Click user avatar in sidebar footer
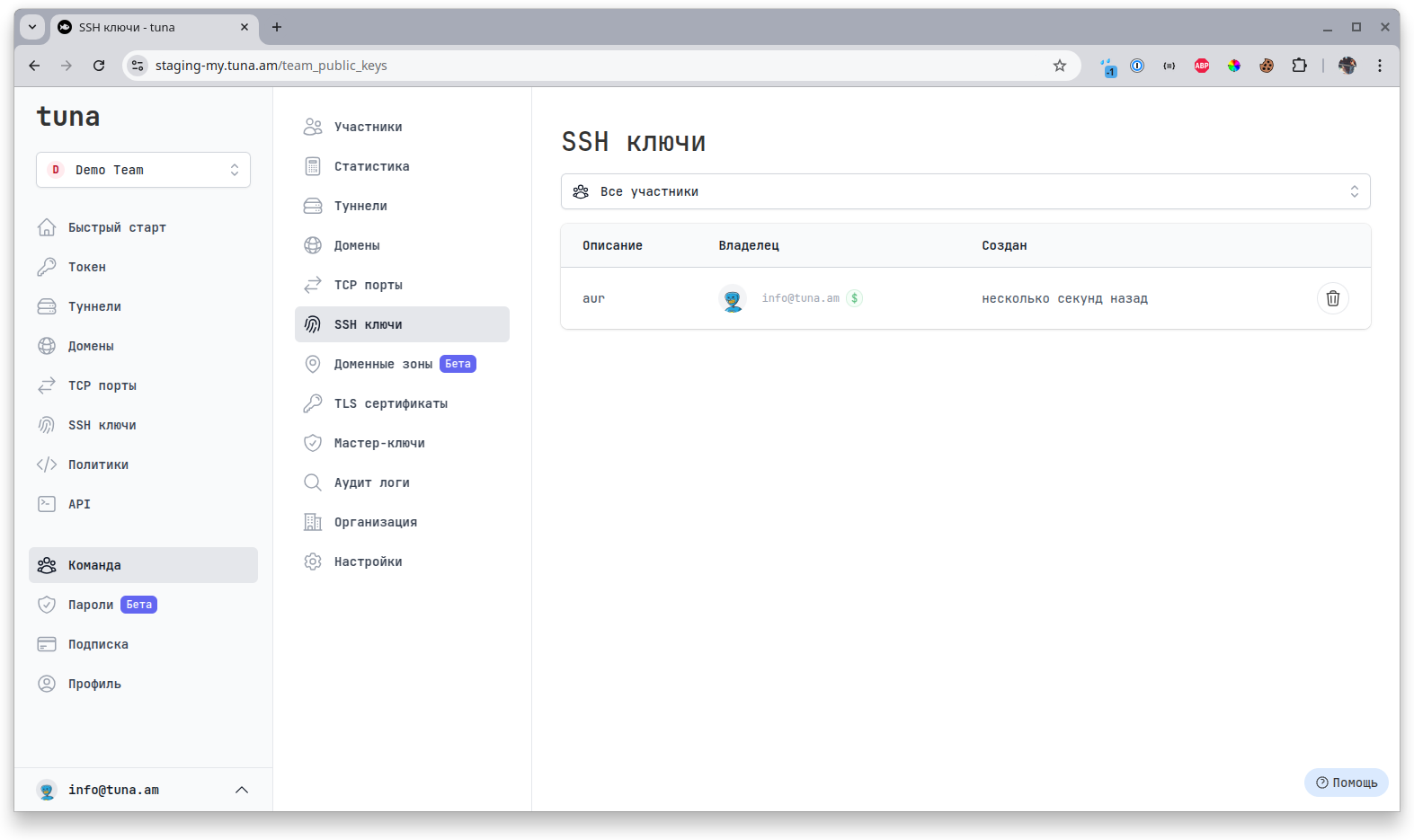The height and width of the screenshot is (840, 1414). (47, 790)
